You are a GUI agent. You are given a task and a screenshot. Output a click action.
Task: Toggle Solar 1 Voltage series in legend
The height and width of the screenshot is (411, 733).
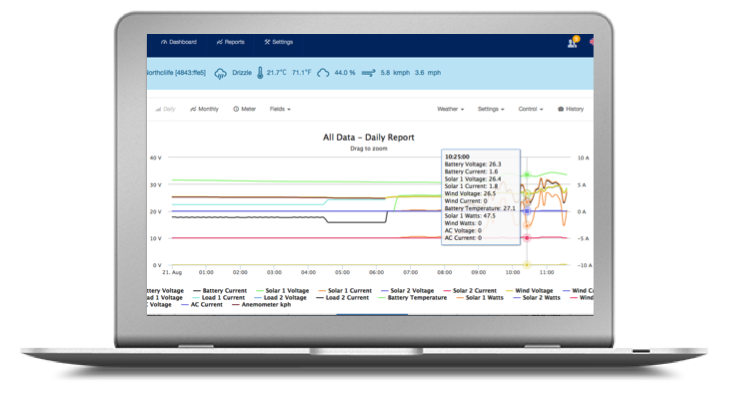287,290
